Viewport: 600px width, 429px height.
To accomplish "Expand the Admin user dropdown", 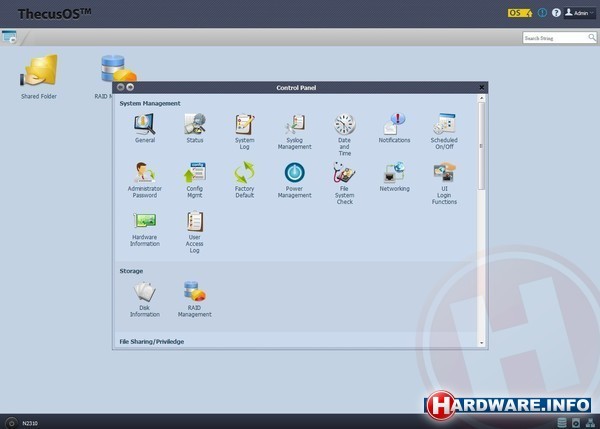I will click(x=579, y=13).
